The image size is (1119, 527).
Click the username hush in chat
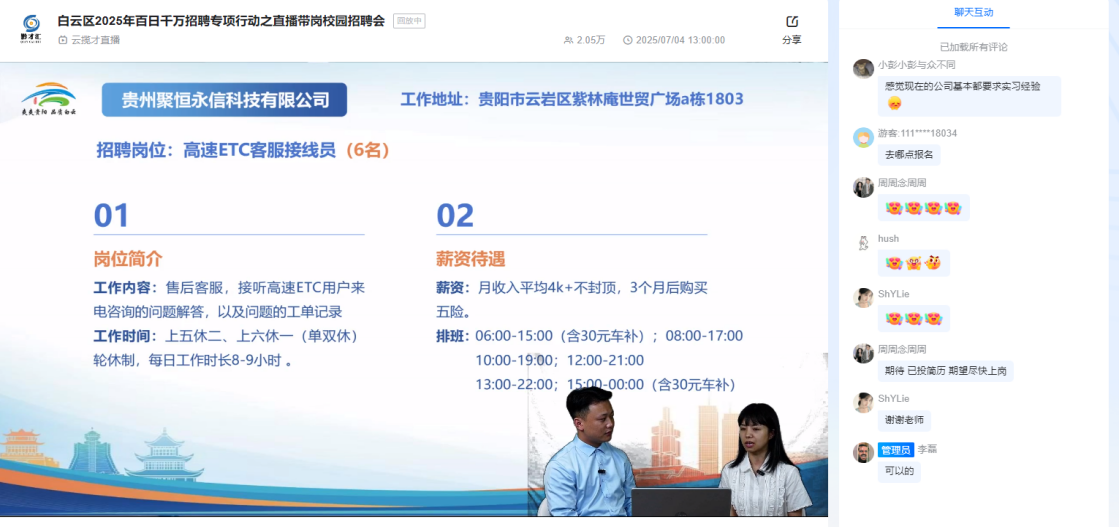pos(888,239)
